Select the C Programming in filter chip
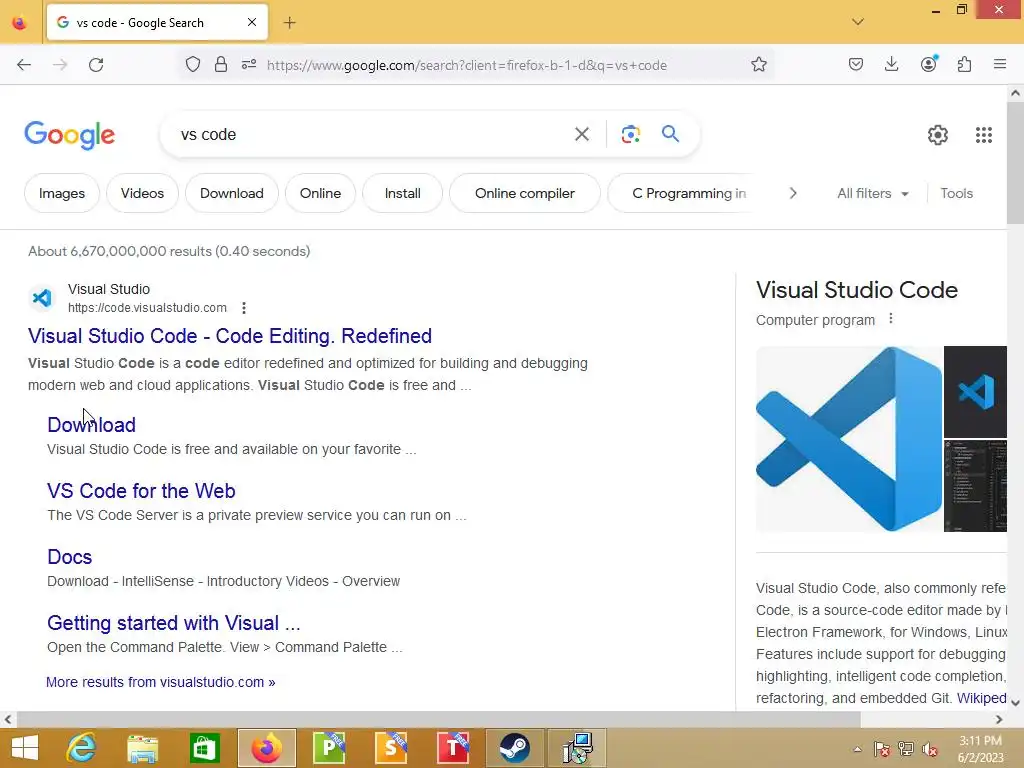 point(682,193)
